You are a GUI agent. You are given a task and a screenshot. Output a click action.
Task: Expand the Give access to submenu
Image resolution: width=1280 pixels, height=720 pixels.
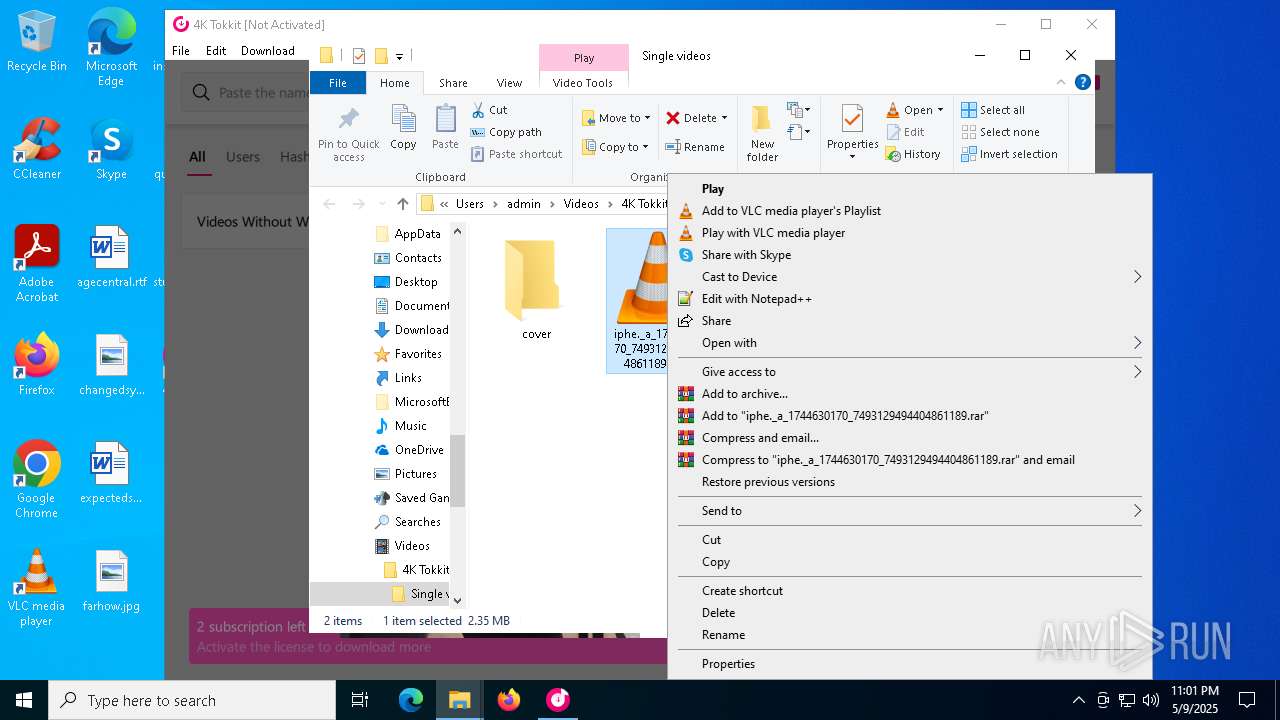coord(909,372)
